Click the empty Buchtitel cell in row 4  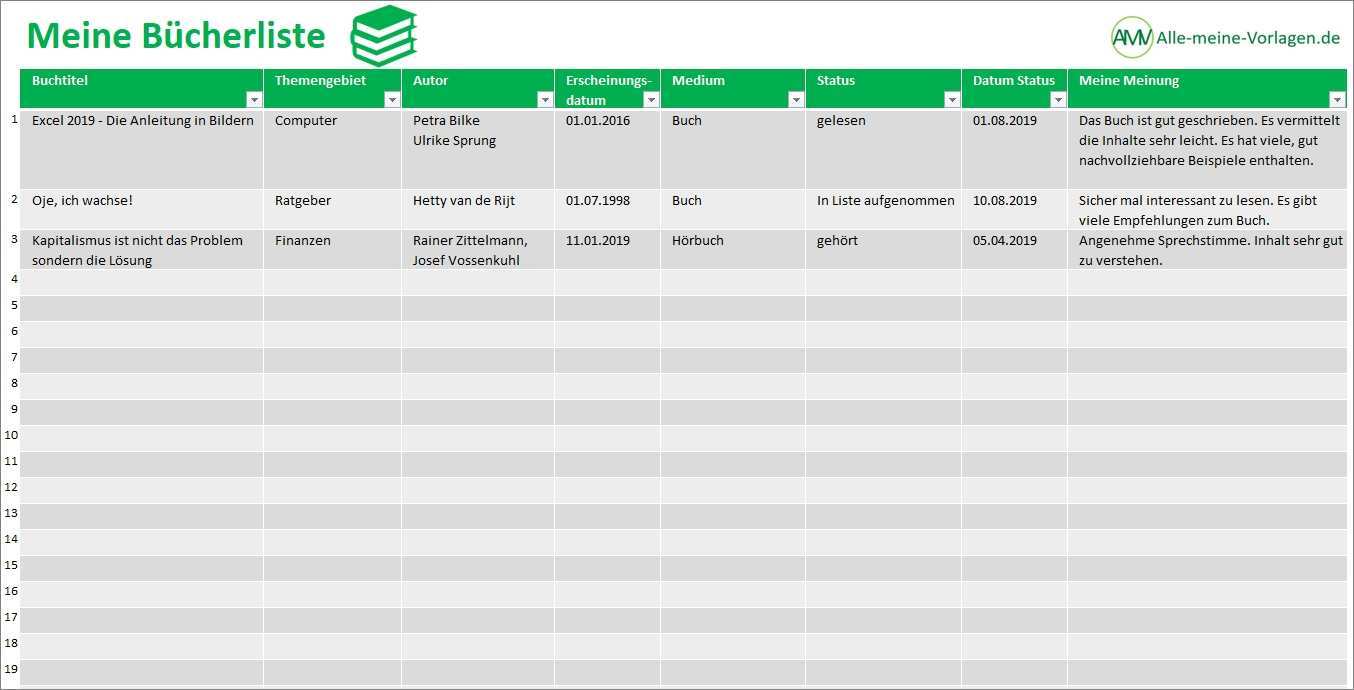(x=142, y=282)
